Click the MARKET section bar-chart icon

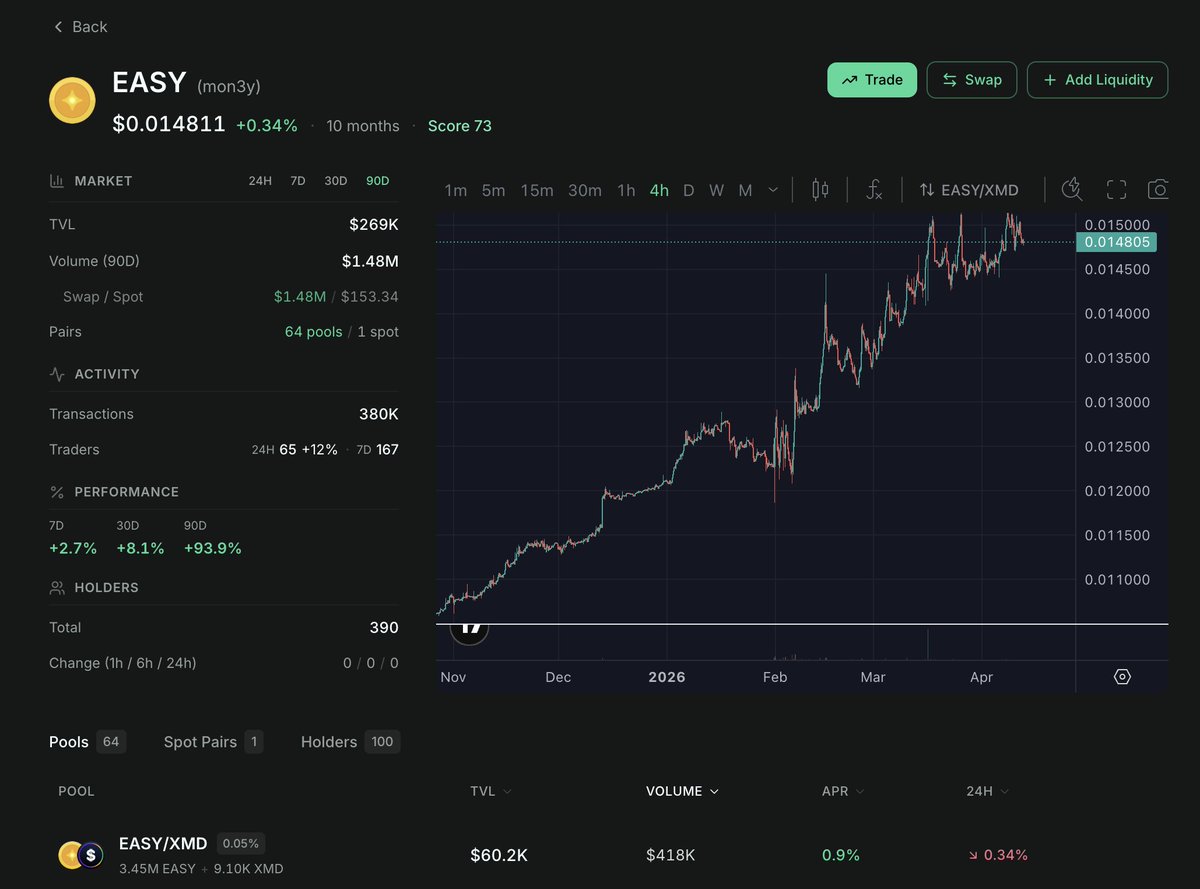57,181
